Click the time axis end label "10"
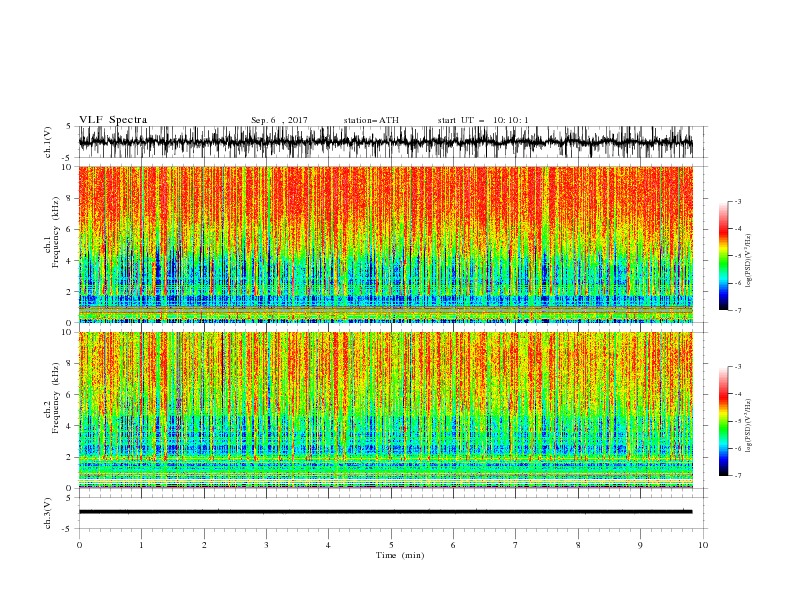Viewport: 792px width, 612px height. (x=703, y=545)
